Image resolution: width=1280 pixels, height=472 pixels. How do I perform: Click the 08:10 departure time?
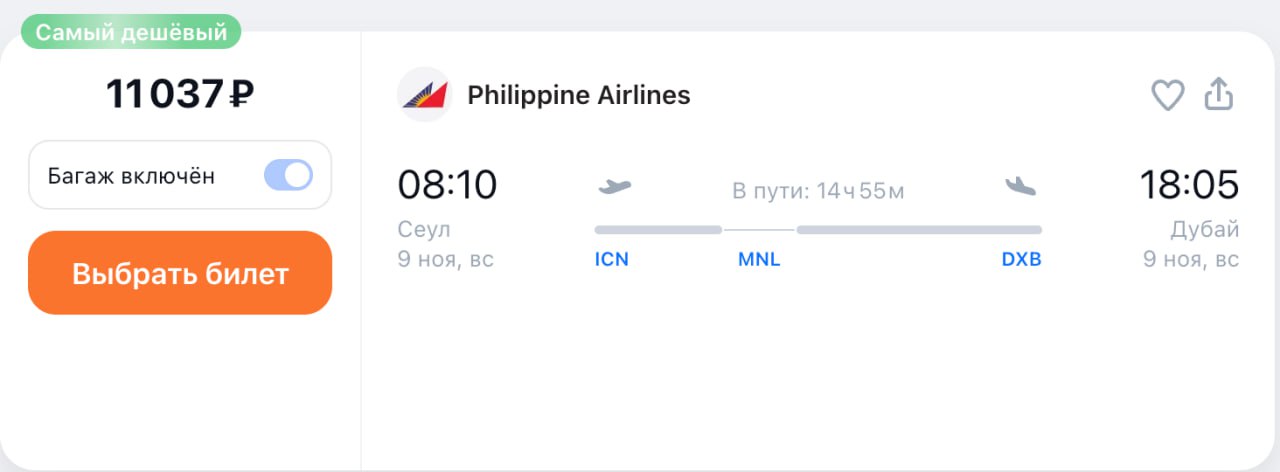click(x=447, y=185)
